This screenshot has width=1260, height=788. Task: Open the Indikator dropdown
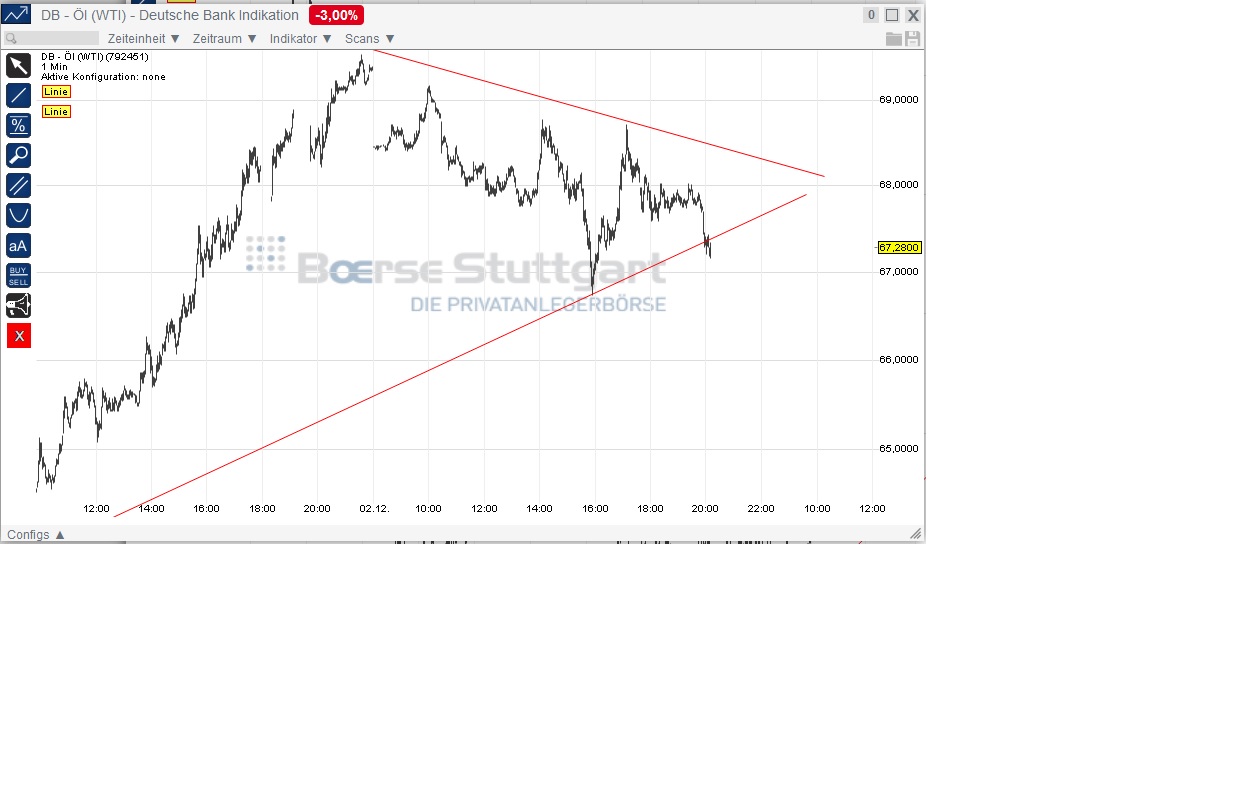[297, 38]
